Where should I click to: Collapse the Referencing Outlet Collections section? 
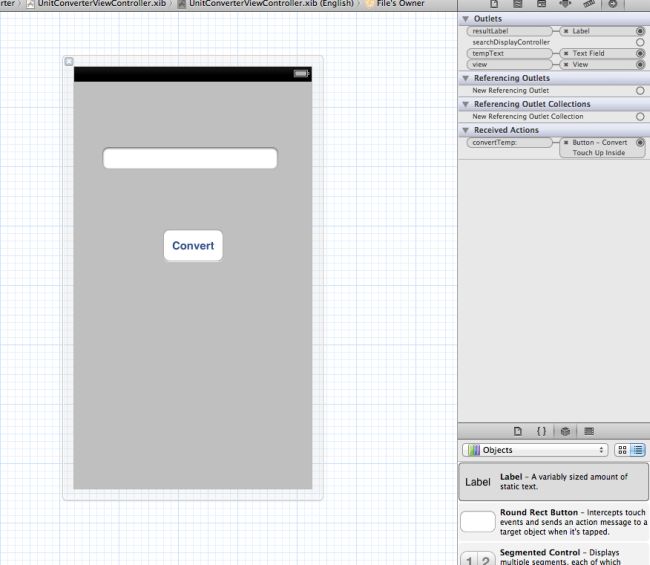click(x=466, y=104)
